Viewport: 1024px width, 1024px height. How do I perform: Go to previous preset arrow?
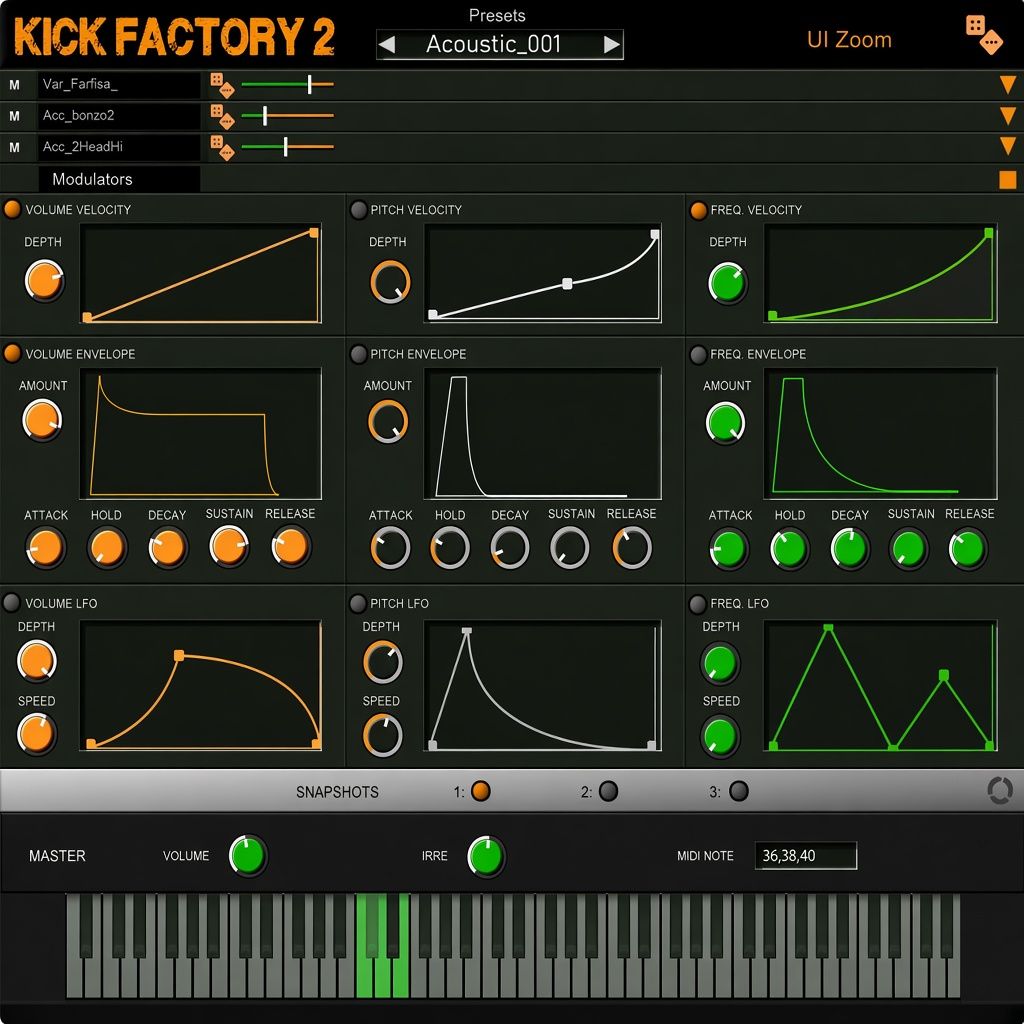(x=387, y=44)
